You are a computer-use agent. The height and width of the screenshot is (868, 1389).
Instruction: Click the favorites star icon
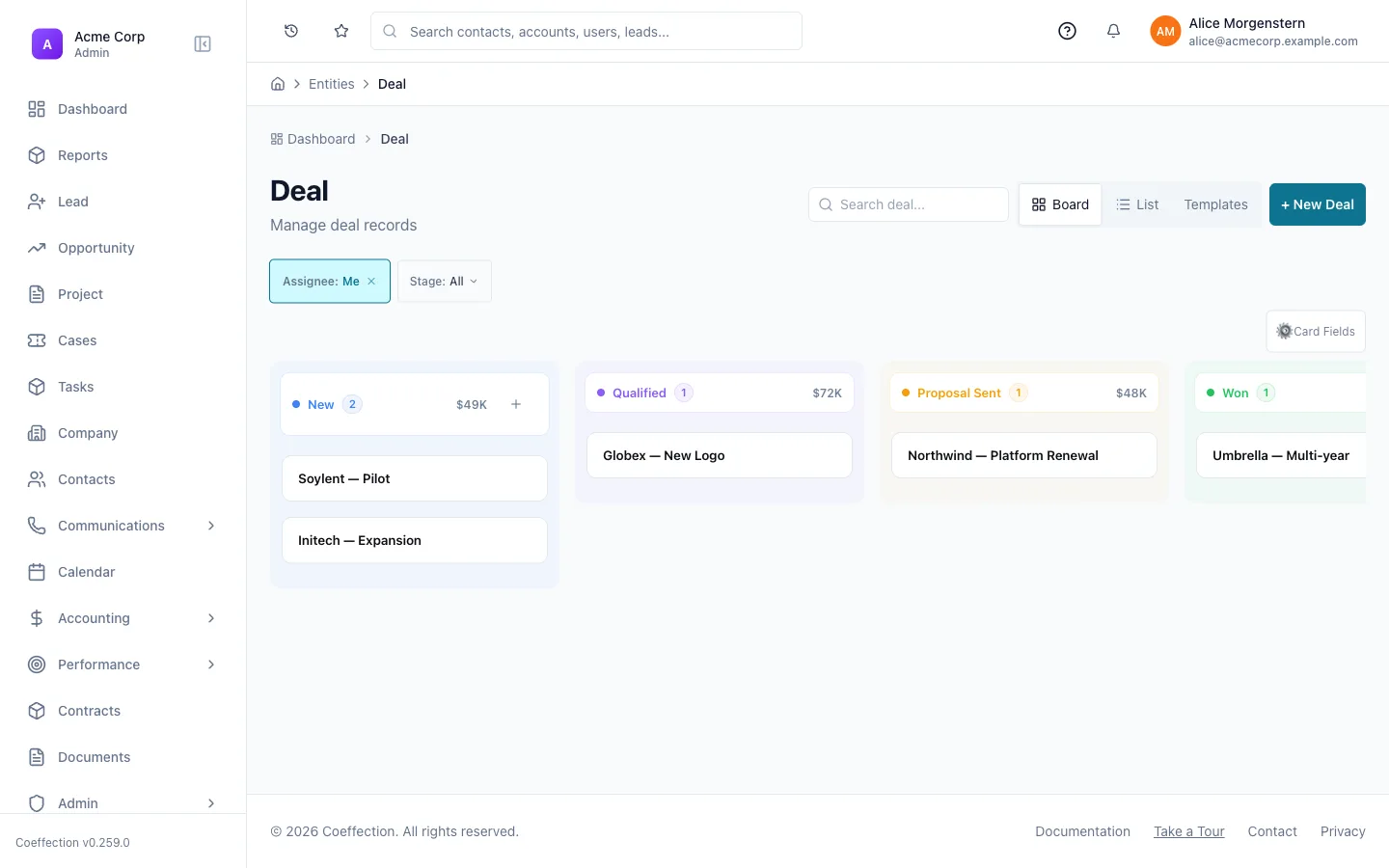click(x=341, y=31)
